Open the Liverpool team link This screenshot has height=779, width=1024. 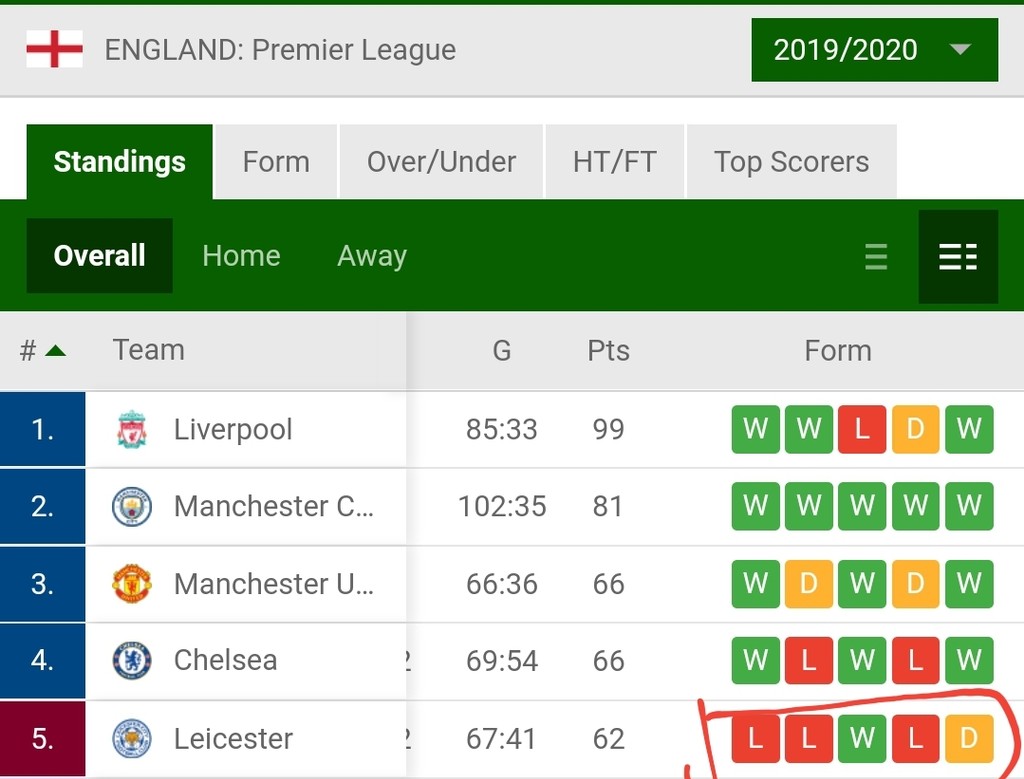tap(233, 430)
